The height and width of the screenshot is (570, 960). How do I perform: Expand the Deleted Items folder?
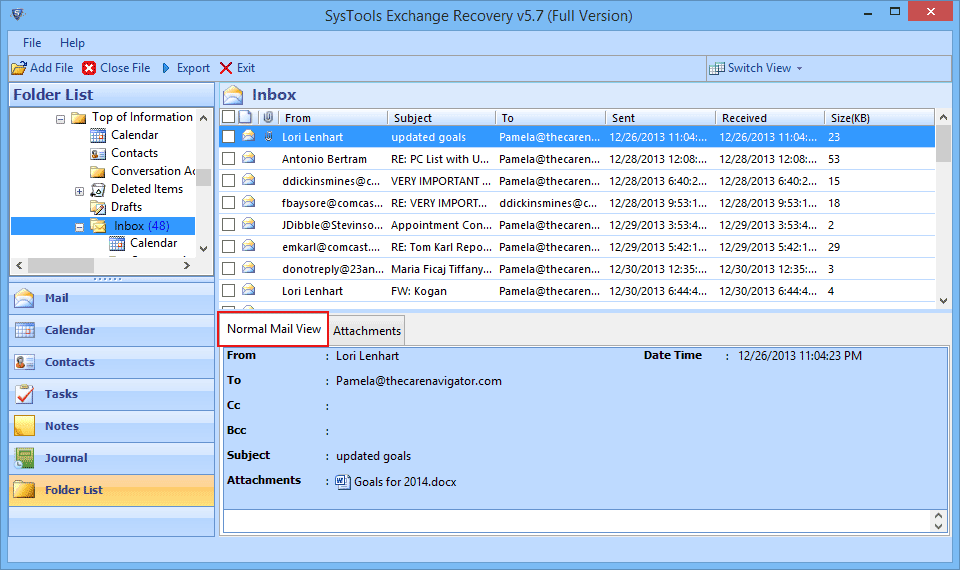(80, 190)
